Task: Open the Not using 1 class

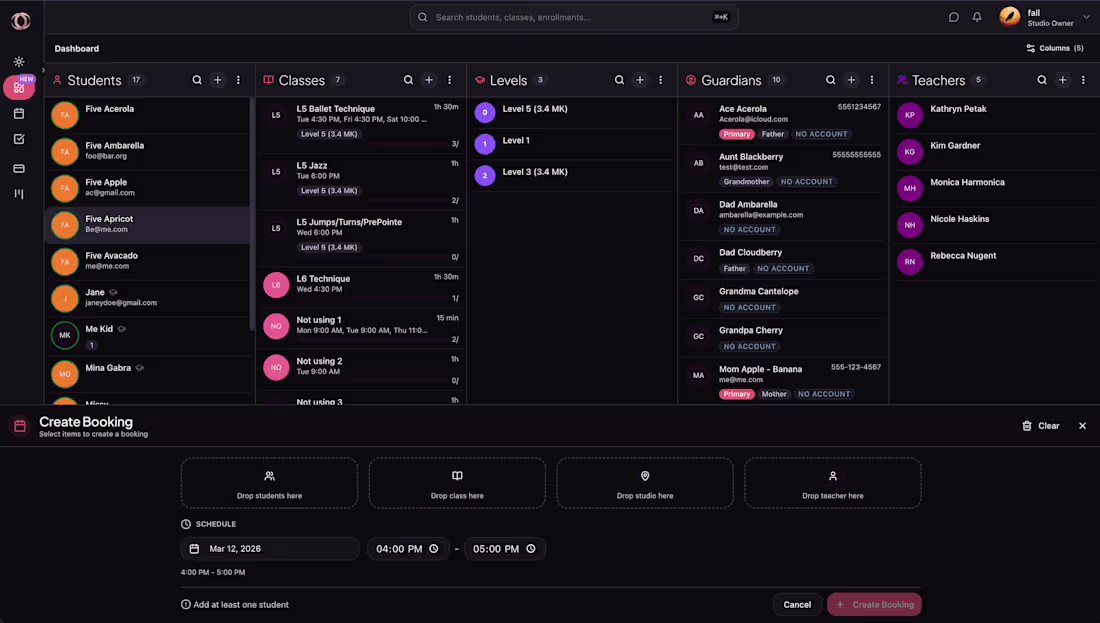Action: [x=361, y=328]
